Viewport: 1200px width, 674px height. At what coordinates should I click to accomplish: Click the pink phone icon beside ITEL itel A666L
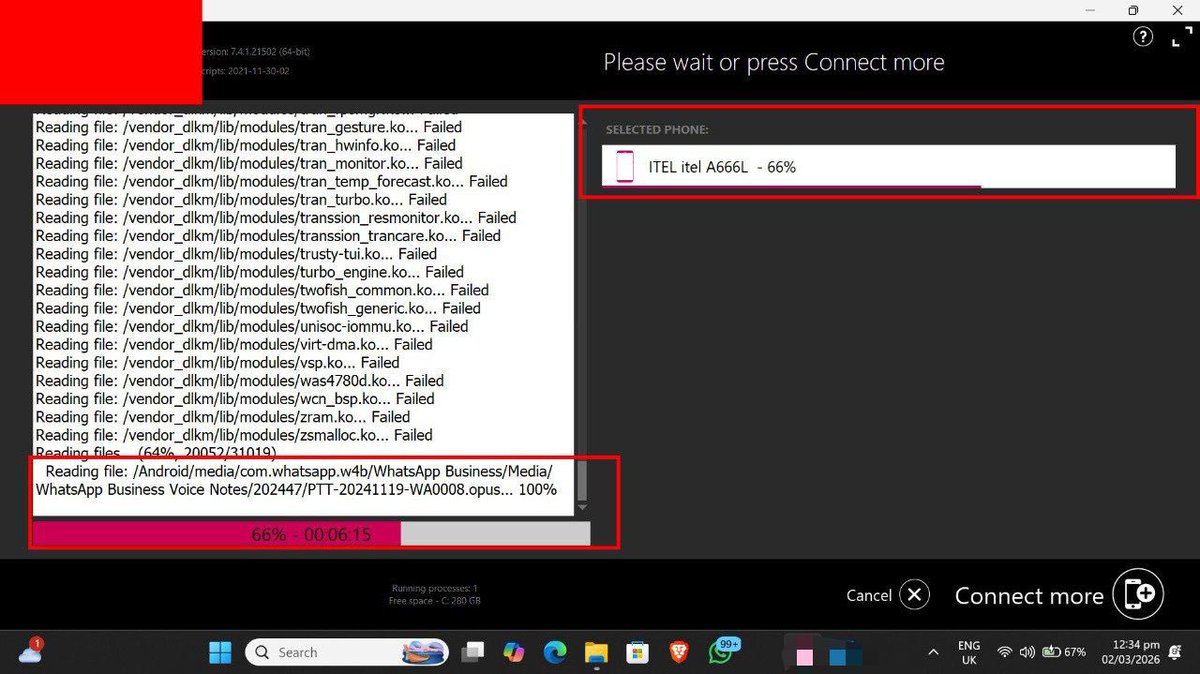[625, 166]
